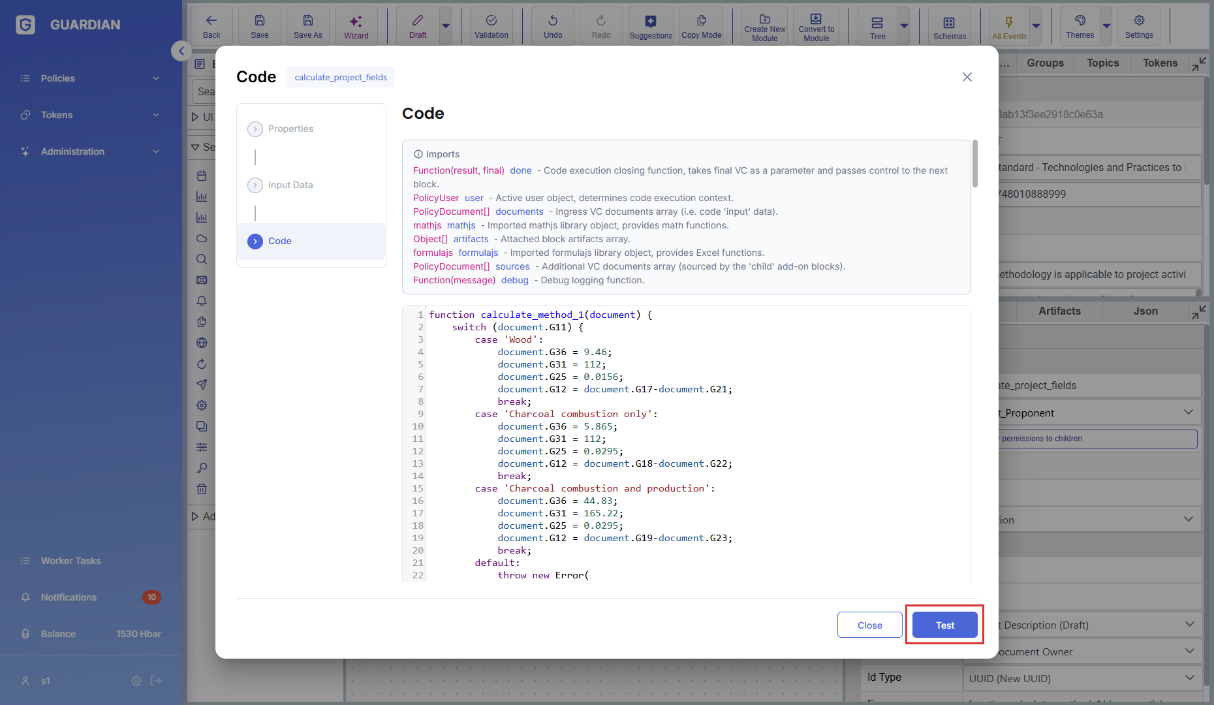
Task: Collapse the left sidebar with arrow toggle
Action: 180,51
